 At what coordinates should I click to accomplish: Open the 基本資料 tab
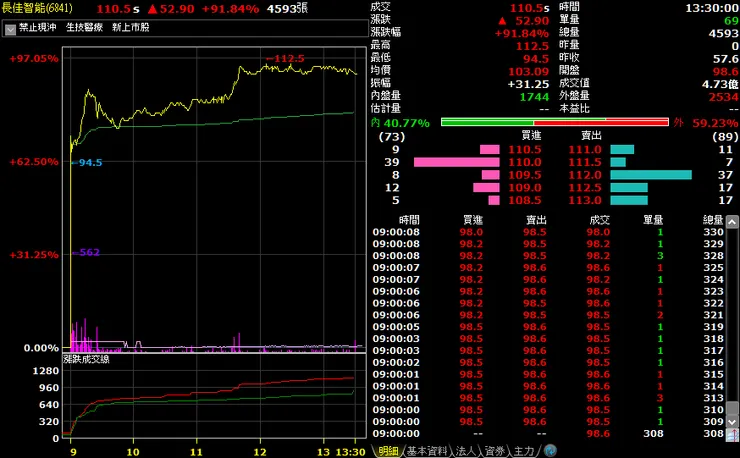(x=427, y=451)
